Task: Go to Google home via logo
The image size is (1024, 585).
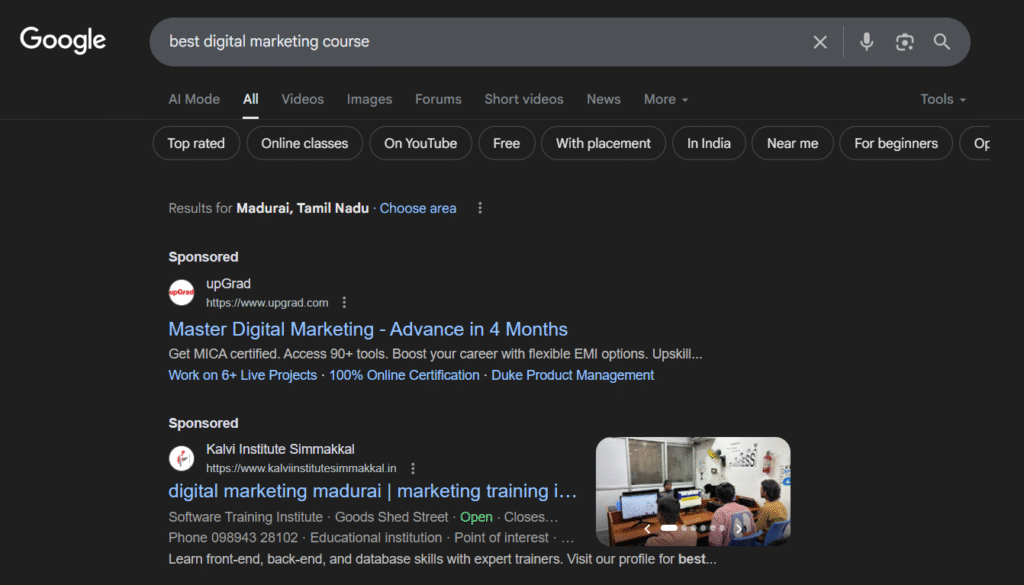Action: tap(63, 40)
